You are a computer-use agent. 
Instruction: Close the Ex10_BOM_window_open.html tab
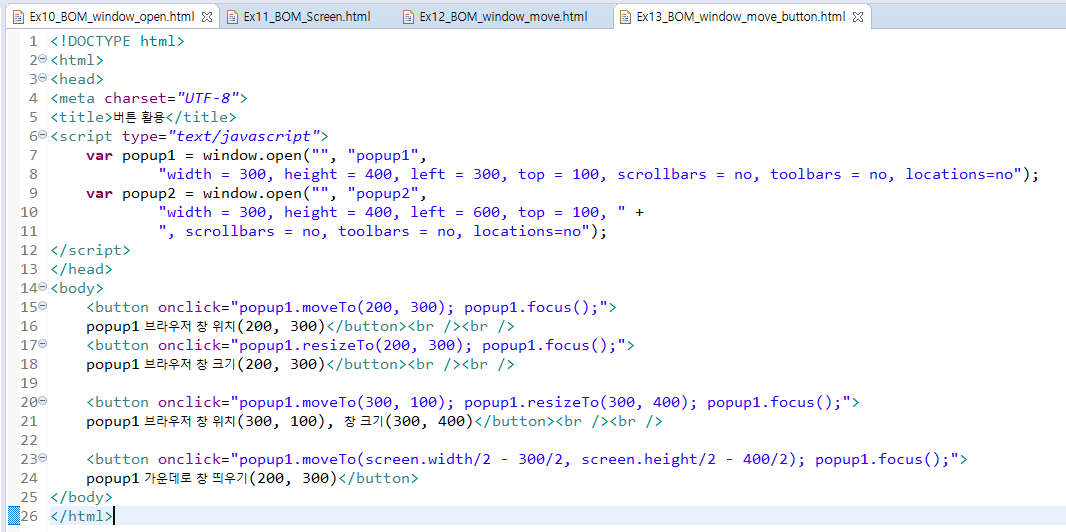pos(208,16)
